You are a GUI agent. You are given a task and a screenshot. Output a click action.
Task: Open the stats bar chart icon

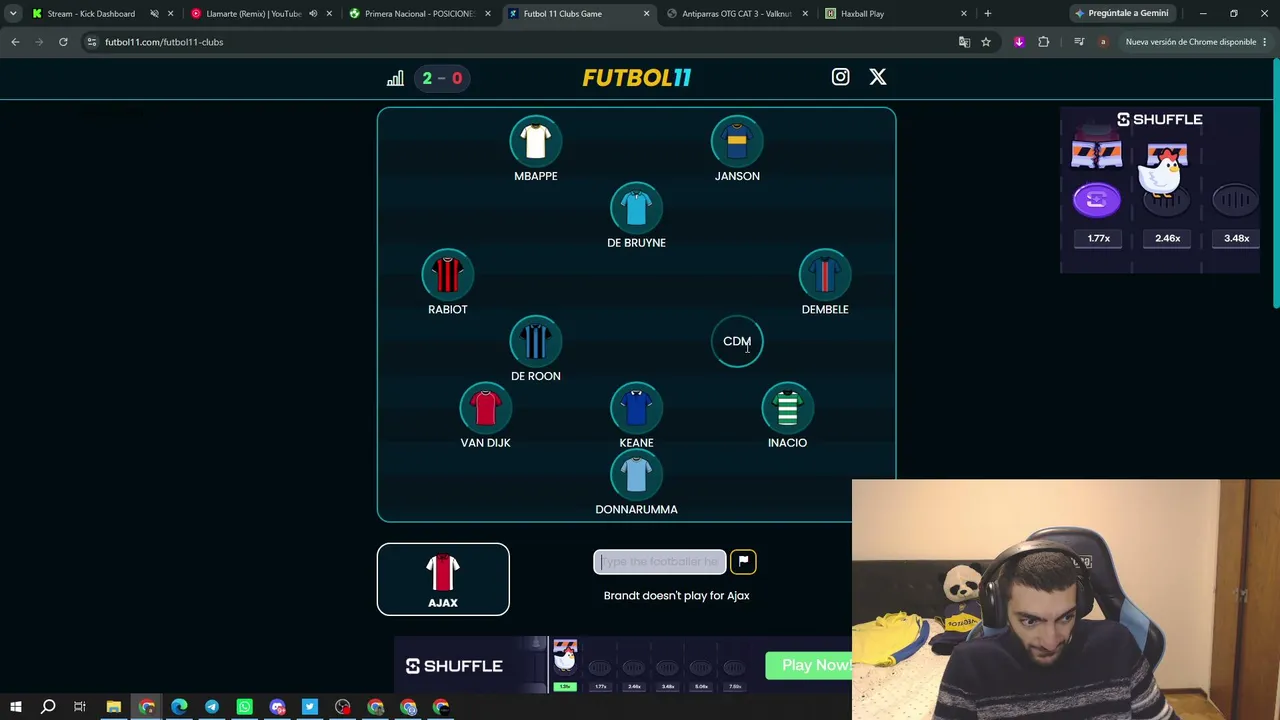pyautogui.click(x=395, y=78)
